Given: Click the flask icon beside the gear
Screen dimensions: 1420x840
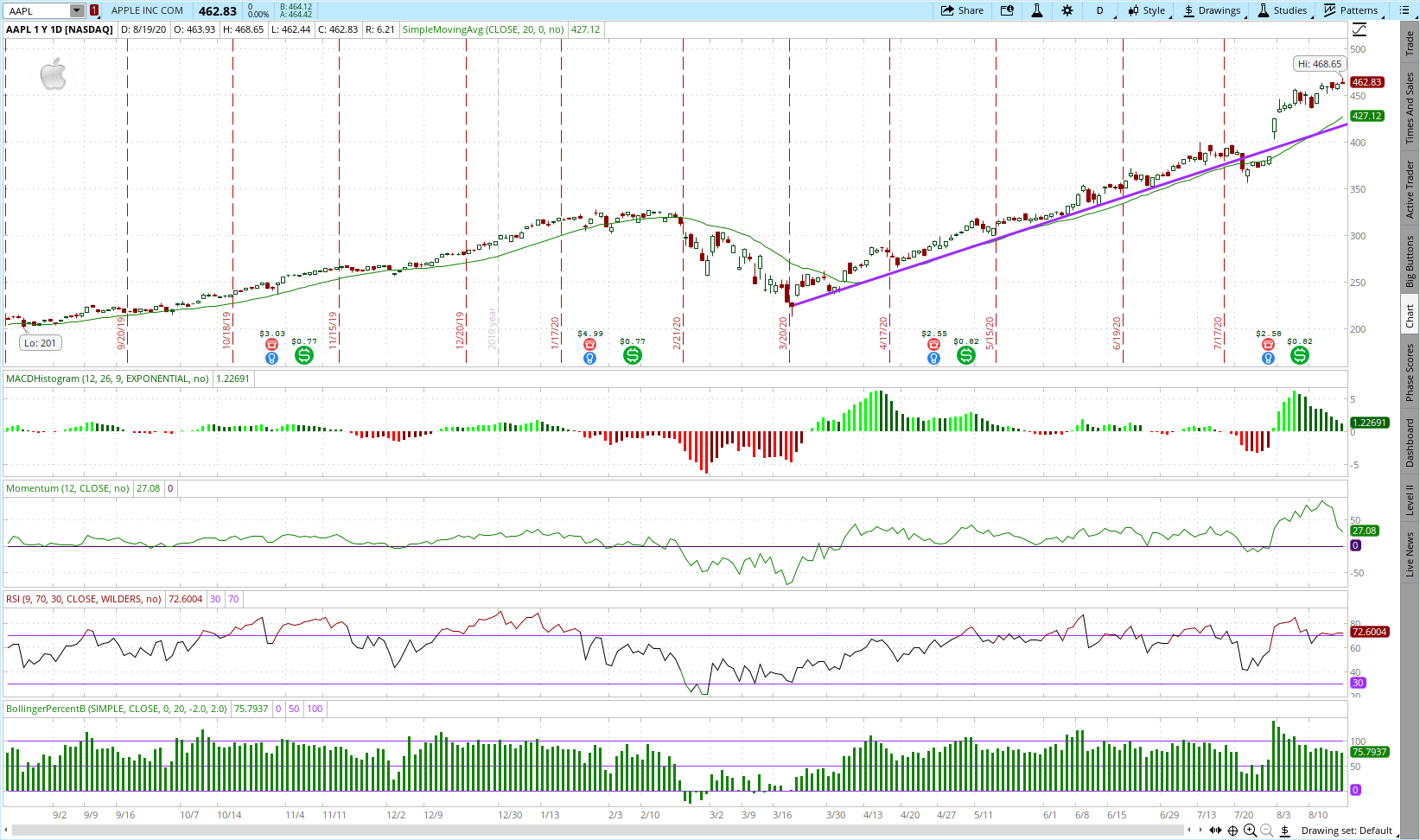Looking at the screenshot, I should [x=1037, y=10].
